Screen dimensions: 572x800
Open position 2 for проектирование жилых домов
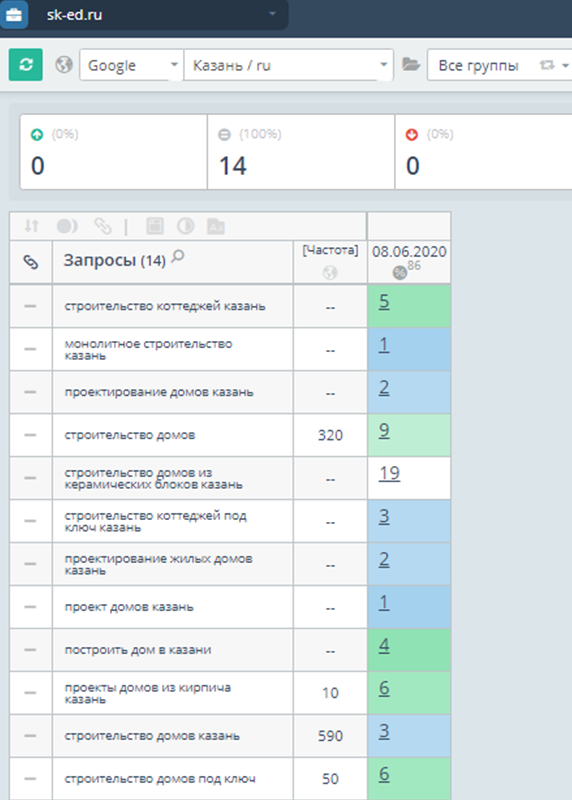[384, 559]
